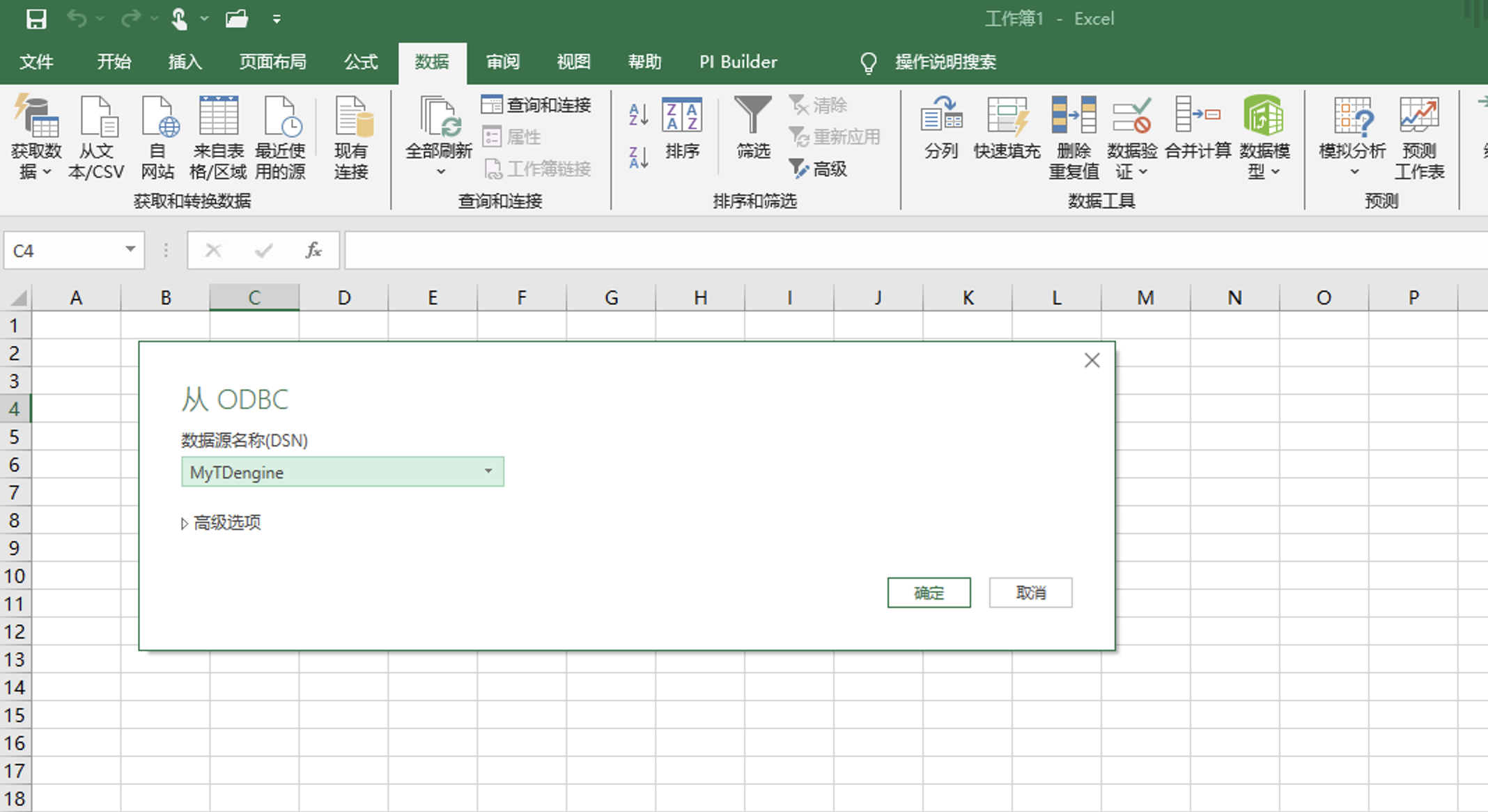
Task: Expand the 高级选项 section
Action: tap(226, 522)
